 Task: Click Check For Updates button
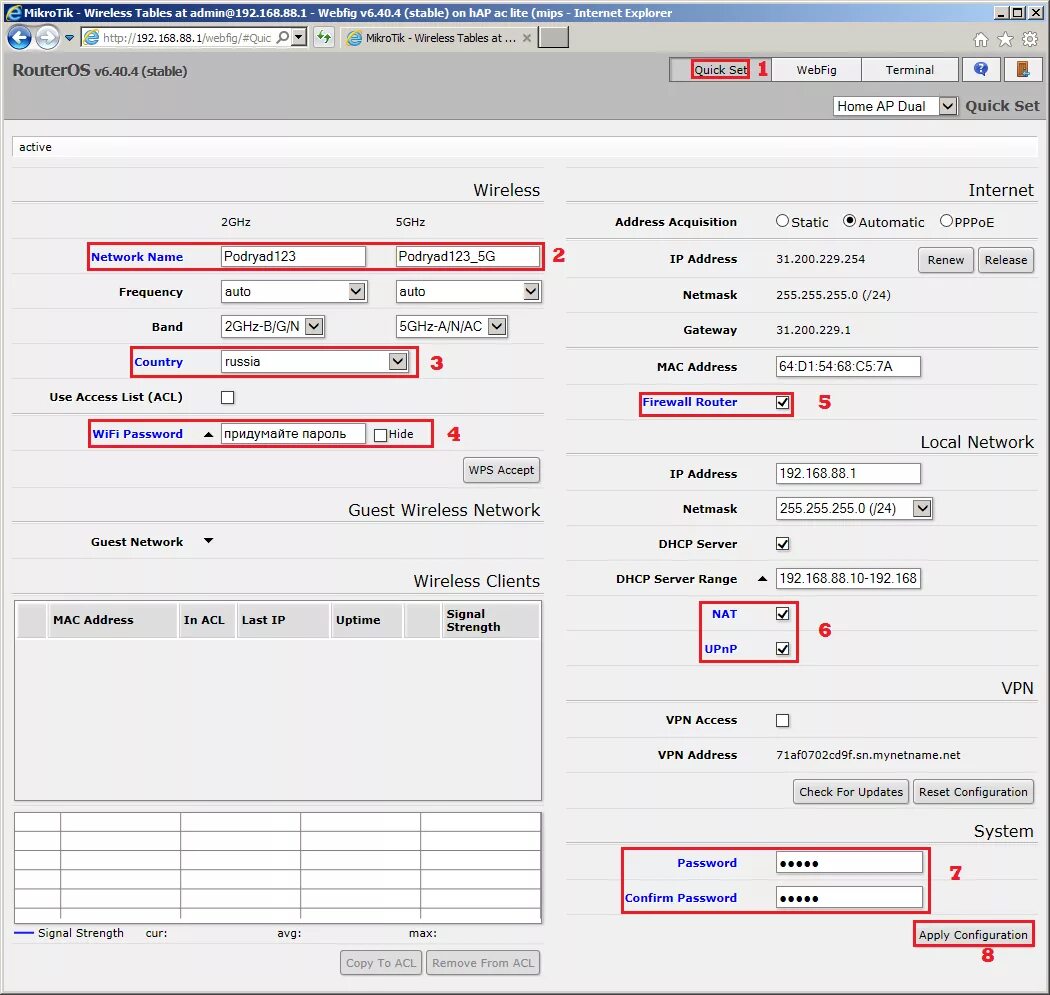850,791
